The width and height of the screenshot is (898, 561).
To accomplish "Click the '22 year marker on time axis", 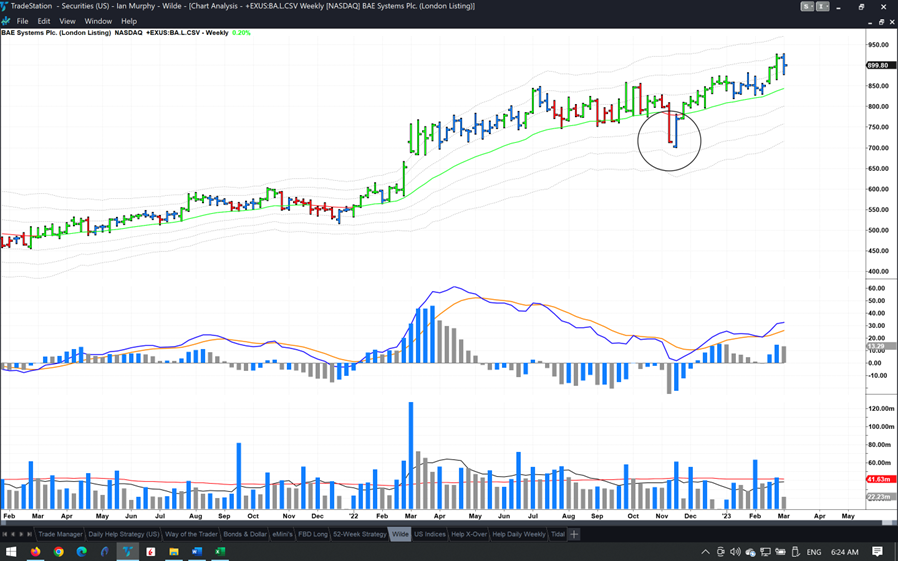I will point(353,516).
